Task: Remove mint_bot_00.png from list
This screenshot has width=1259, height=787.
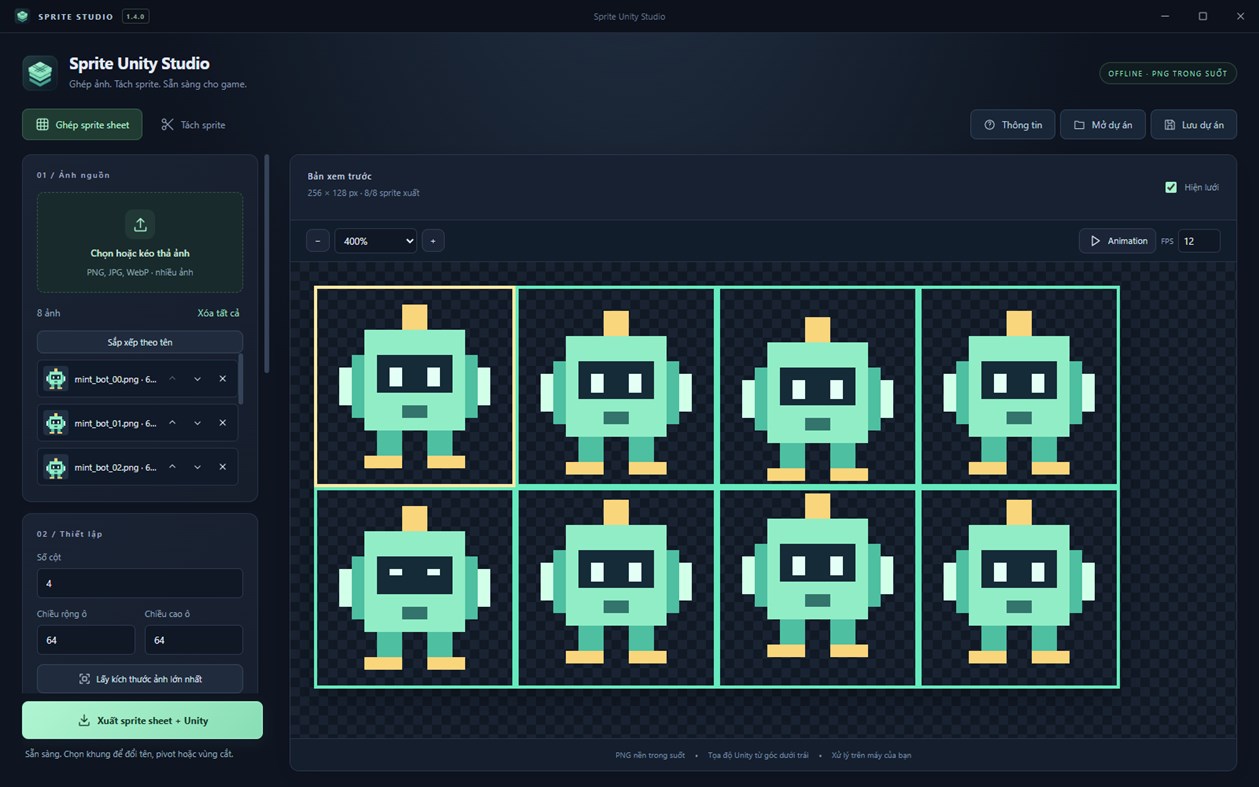Action: [222, 379]
